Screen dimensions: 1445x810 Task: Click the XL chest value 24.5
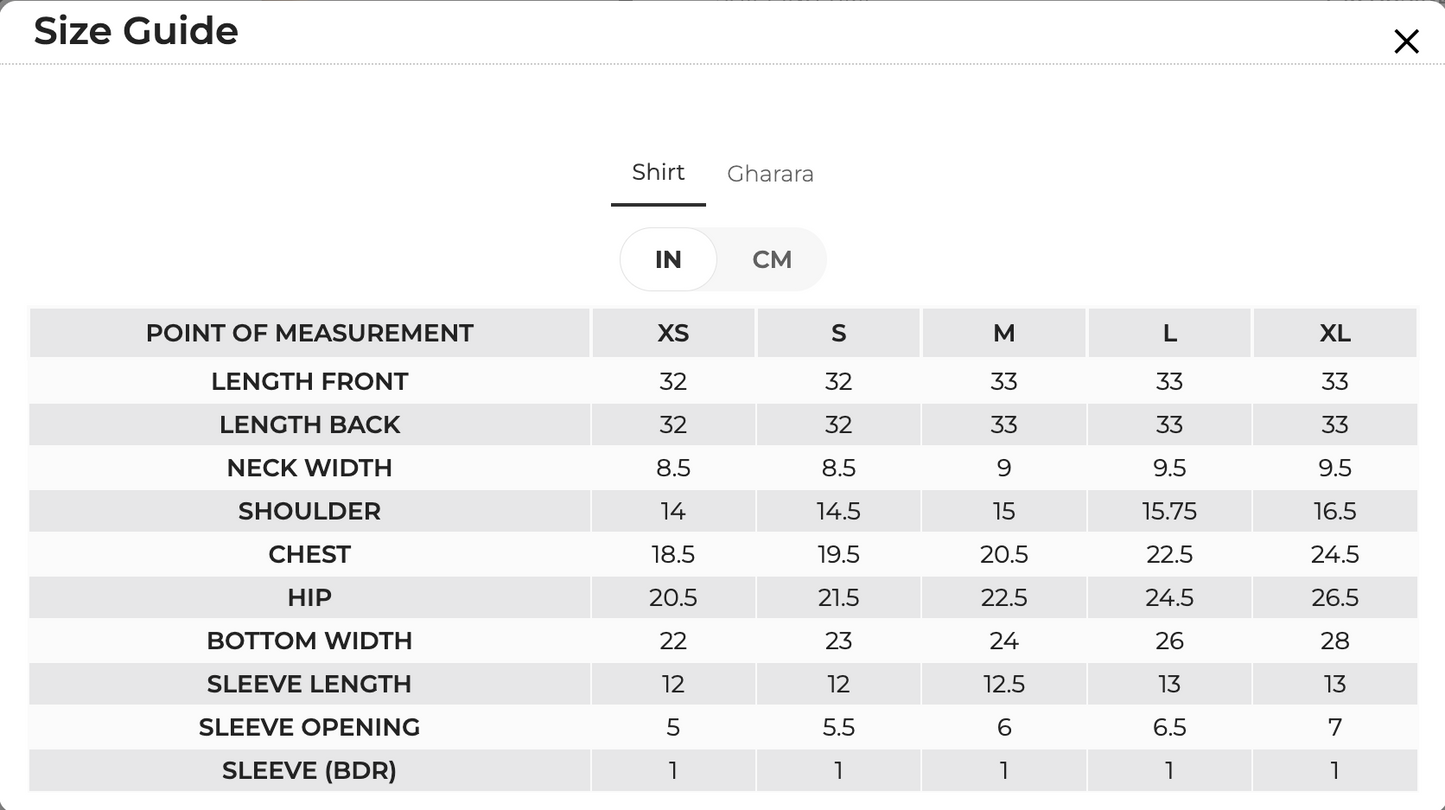pos(1335,554)
